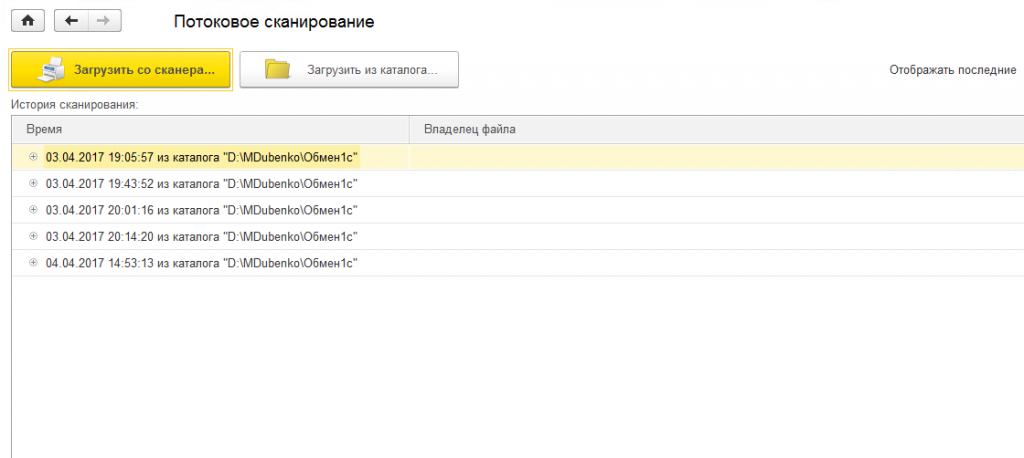
Task: Click the Home icon button
Action: [27, 20]
